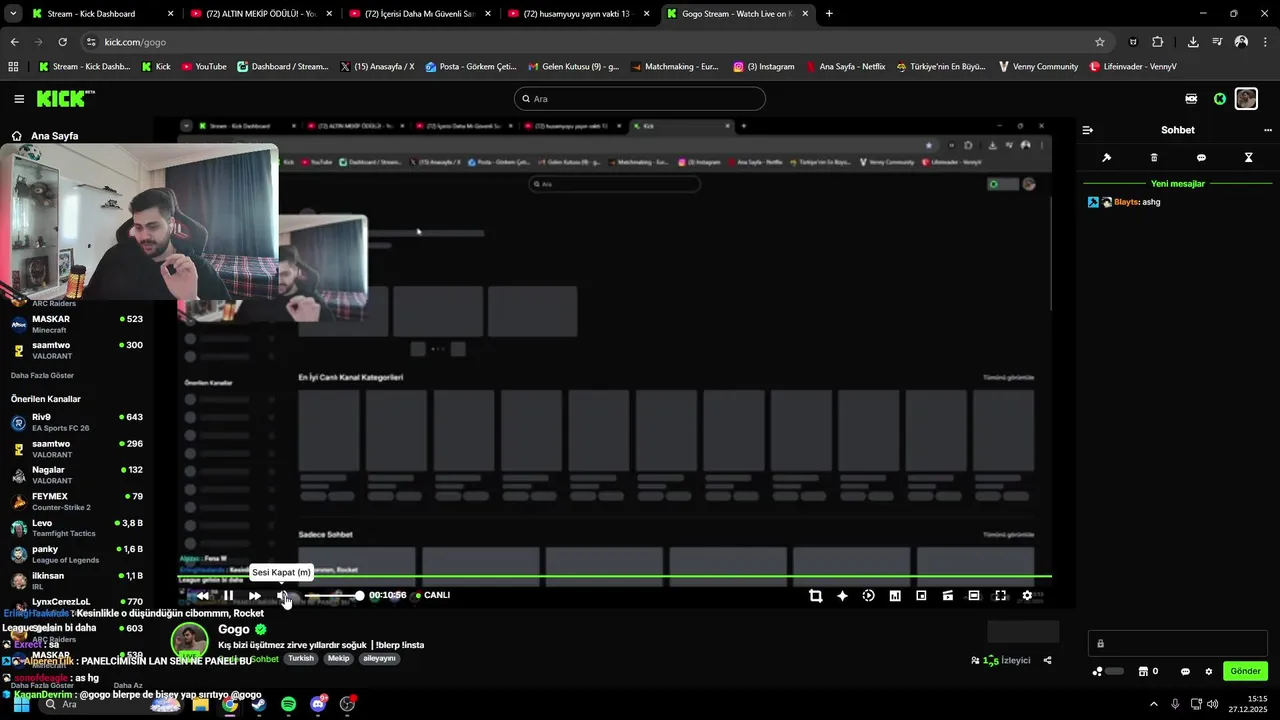Viewport: 1280px width, 720px height.
Task: Click the trash clear-chat icon
Action: [1154, 158]
